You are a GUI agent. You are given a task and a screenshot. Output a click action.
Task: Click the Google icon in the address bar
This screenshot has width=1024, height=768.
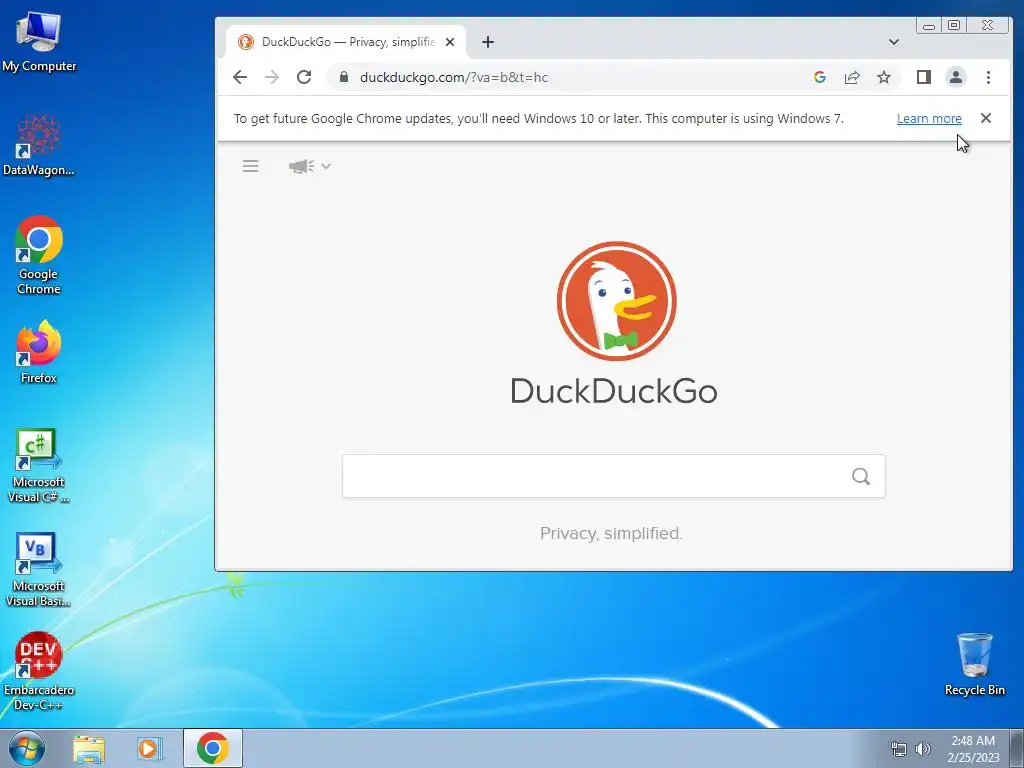pos(820,77)
